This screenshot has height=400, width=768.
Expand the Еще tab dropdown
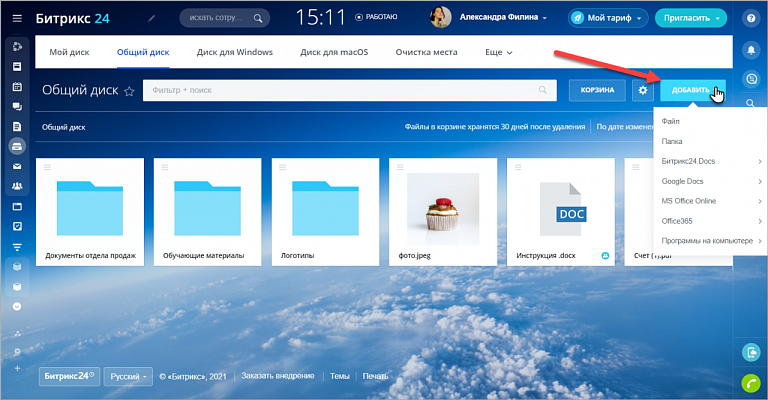pos(499,52)
